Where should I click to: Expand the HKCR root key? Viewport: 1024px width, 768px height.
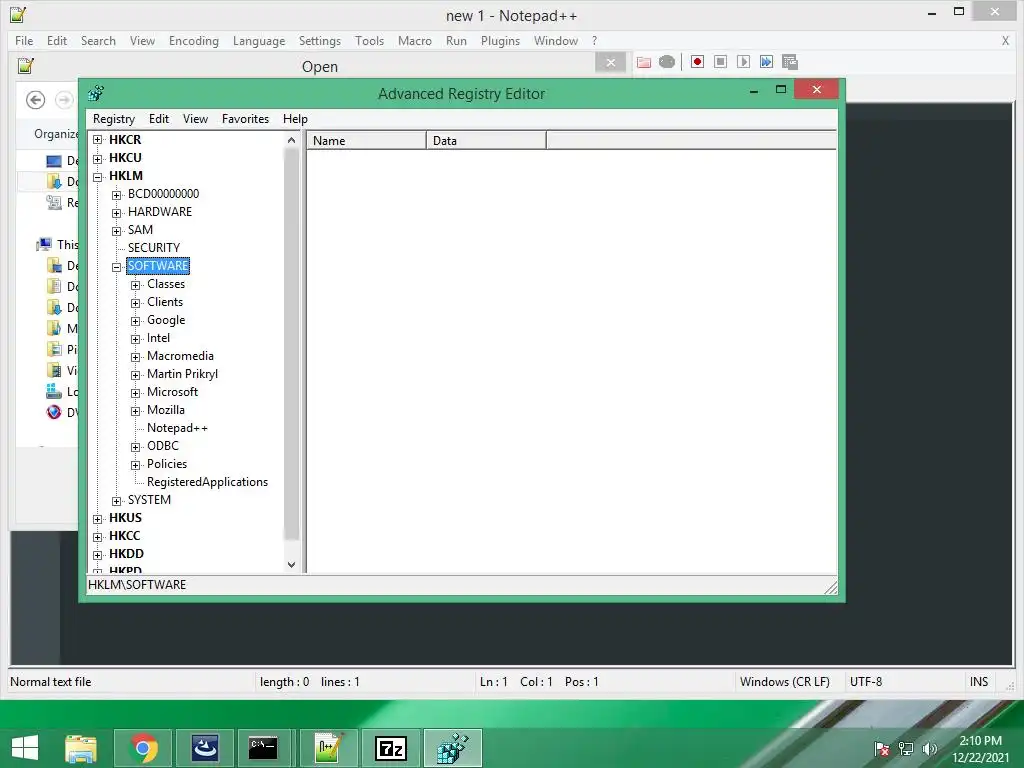tap(97, 140)
